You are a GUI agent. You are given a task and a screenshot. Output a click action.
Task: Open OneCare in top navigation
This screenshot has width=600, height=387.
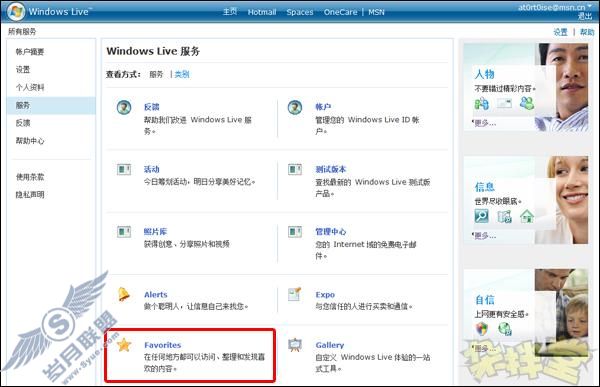(x=341, y=12)
